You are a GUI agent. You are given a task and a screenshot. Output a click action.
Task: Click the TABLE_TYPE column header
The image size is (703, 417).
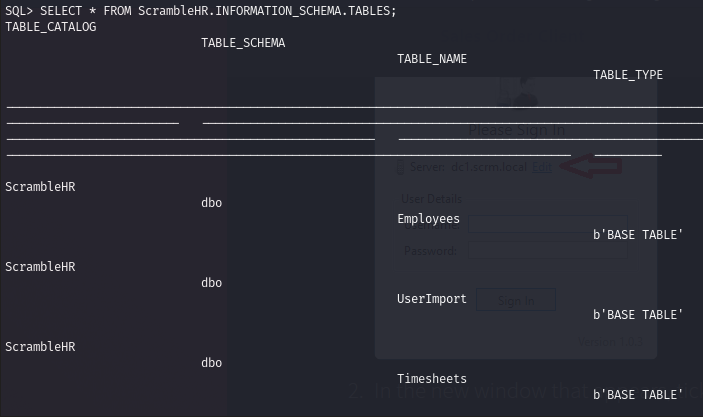click(628, 75)
